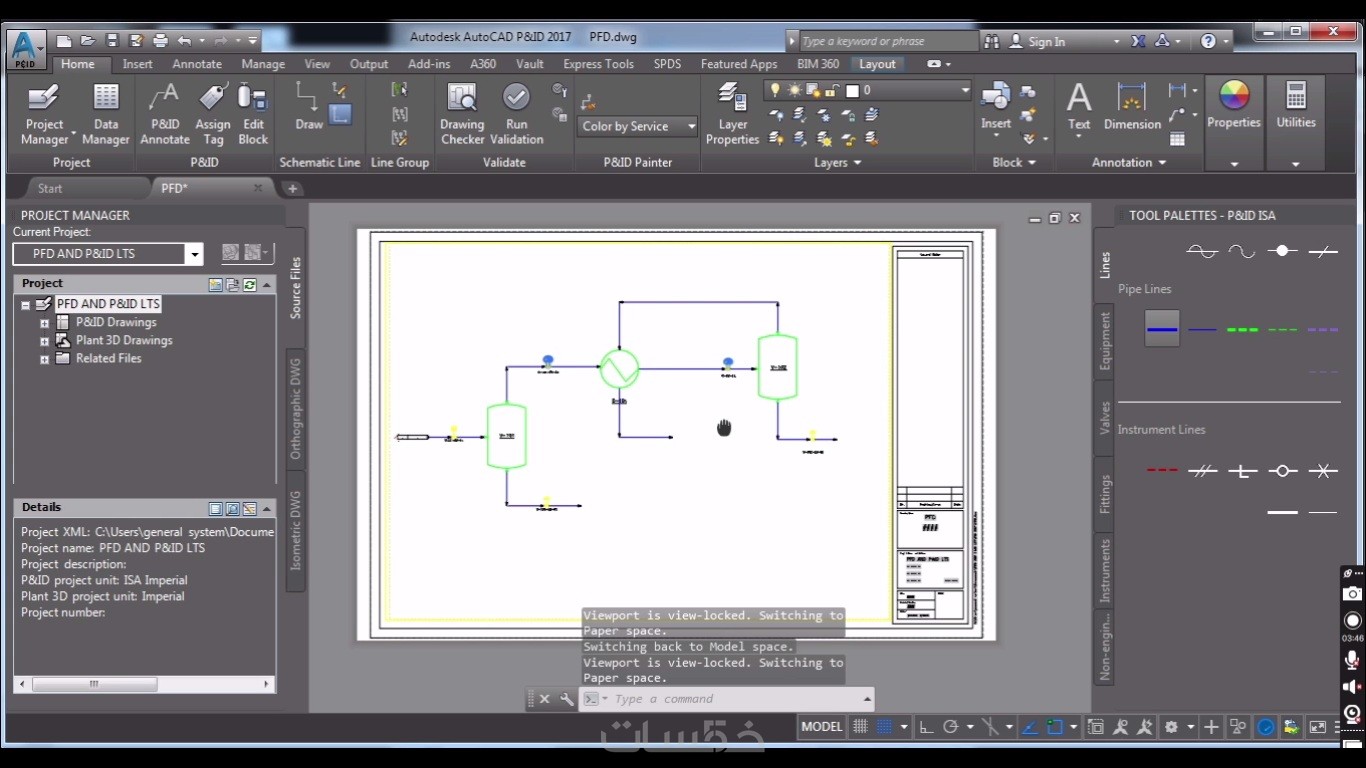
Task: Click the keyword search field
Action: click(889, 41)
